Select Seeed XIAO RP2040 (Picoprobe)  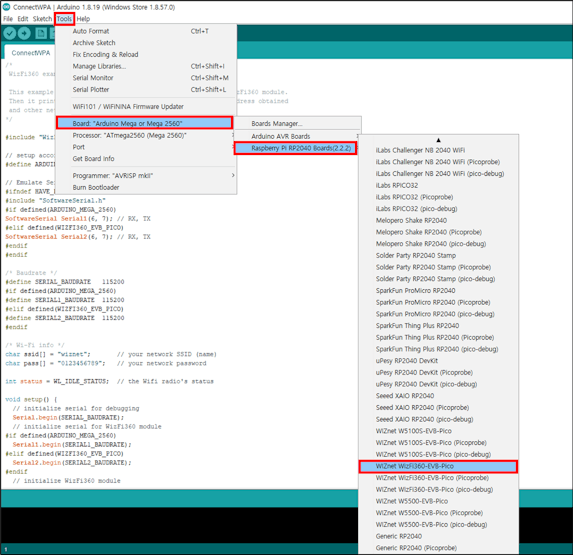click(x=439, y=408)
